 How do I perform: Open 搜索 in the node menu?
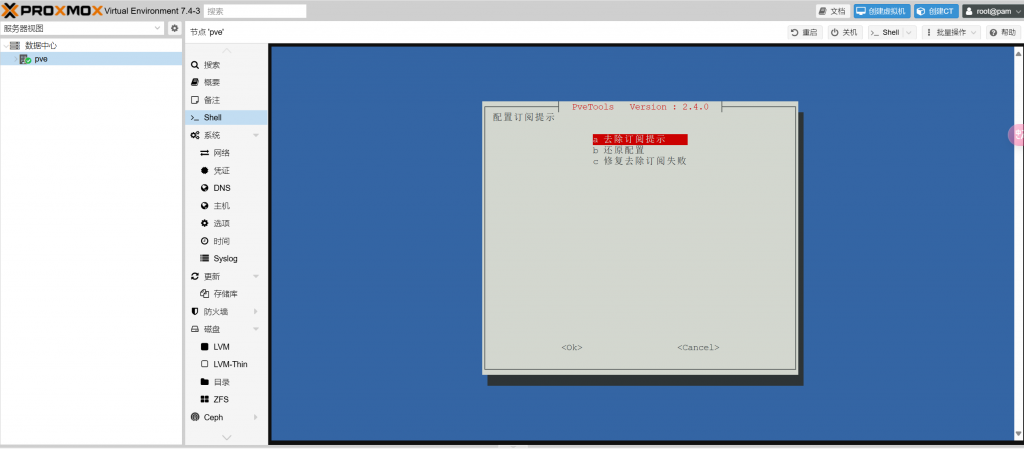point(227,65)
